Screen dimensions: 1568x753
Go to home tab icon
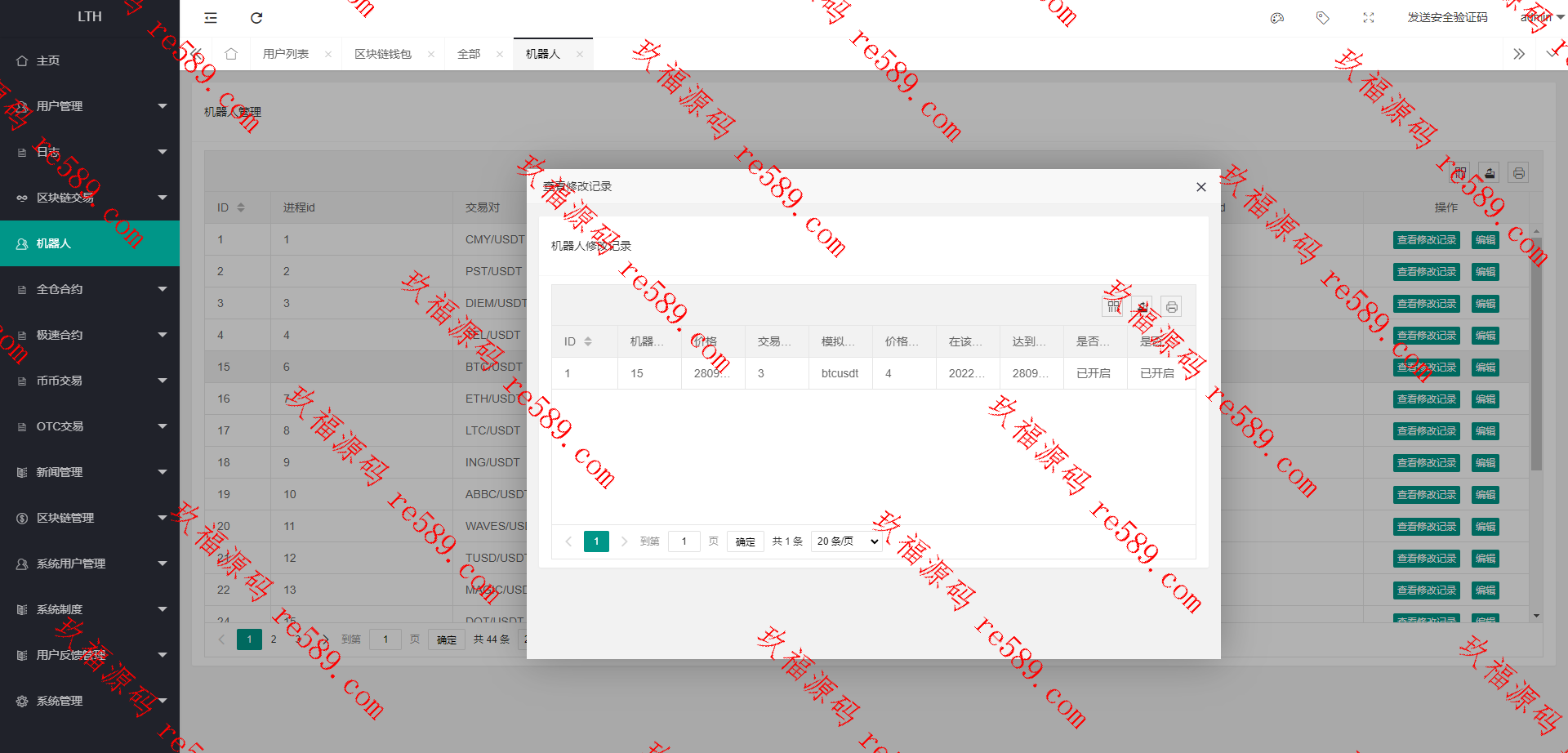click(x=231, y=54)
